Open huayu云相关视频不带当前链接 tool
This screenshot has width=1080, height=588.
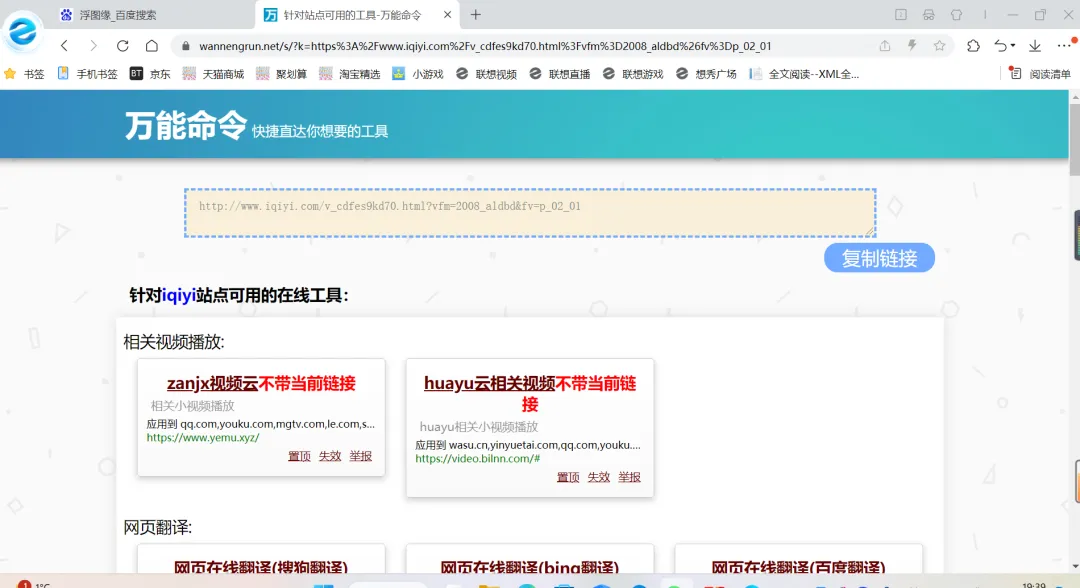tap(530, 394)
